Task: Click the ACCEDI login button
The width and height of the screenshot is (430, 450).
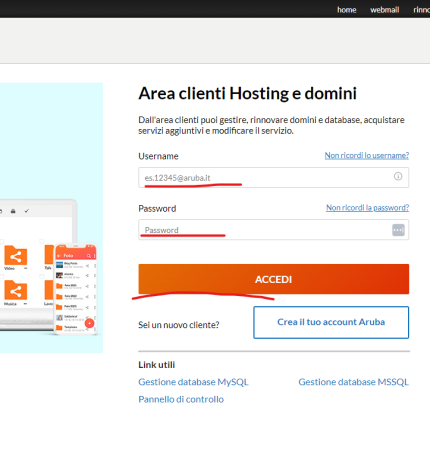Action: click(274, 279)
